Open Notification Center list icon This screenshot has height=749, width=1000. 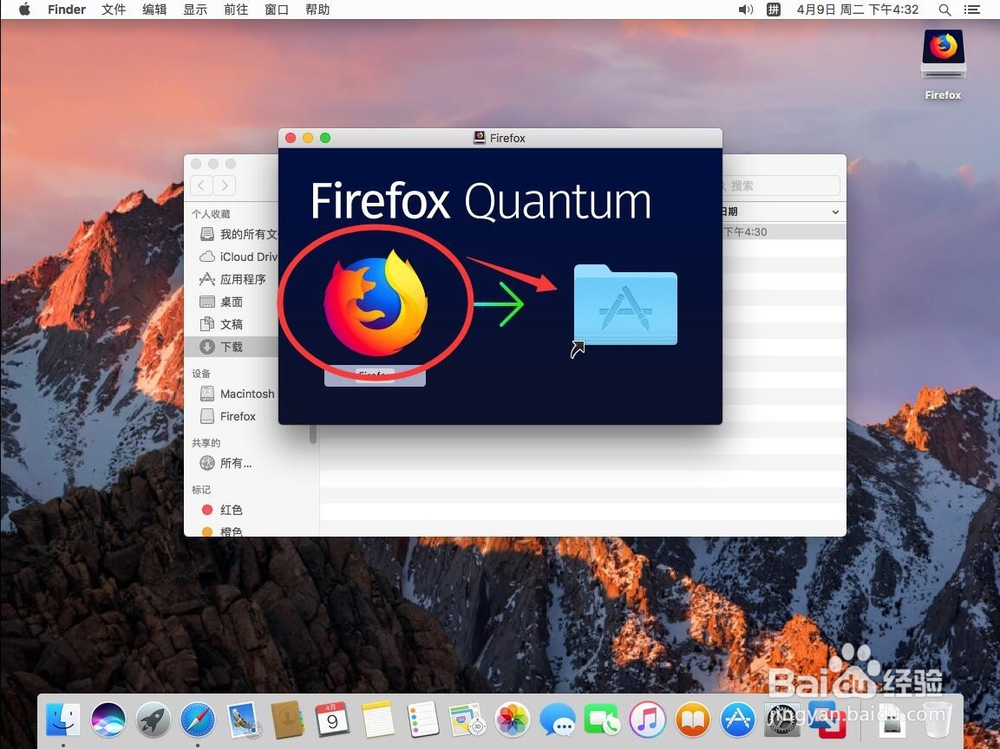point(972,10)
